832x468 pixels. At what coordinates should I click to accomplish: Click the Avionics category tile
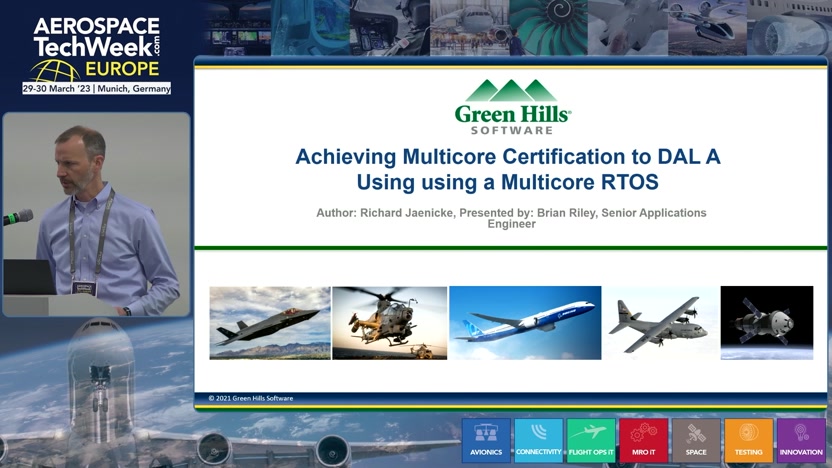click(x=486, y=440)
